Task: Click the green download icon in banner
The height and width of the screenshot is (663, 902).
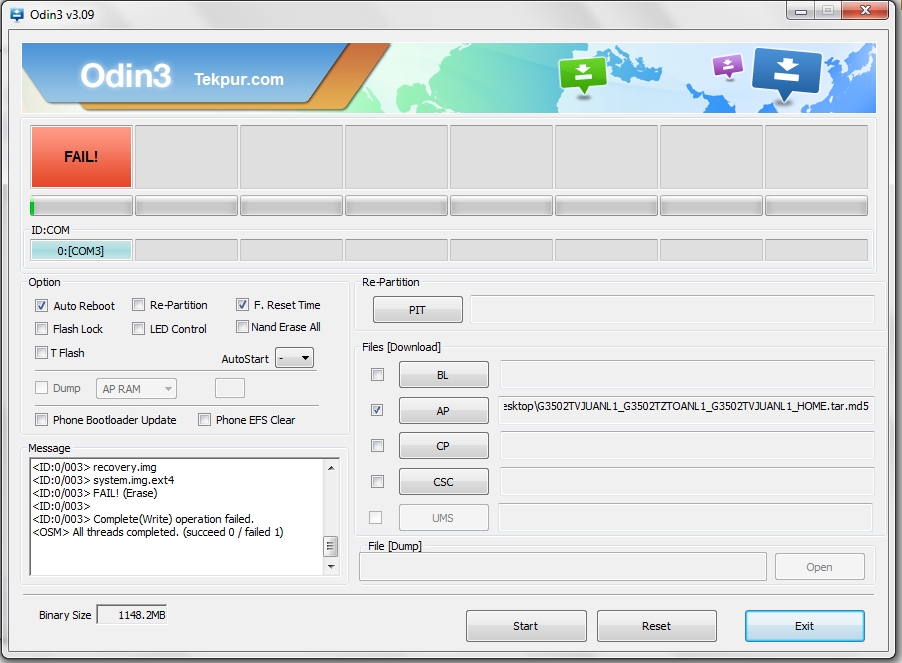Action: pos(583,74)
